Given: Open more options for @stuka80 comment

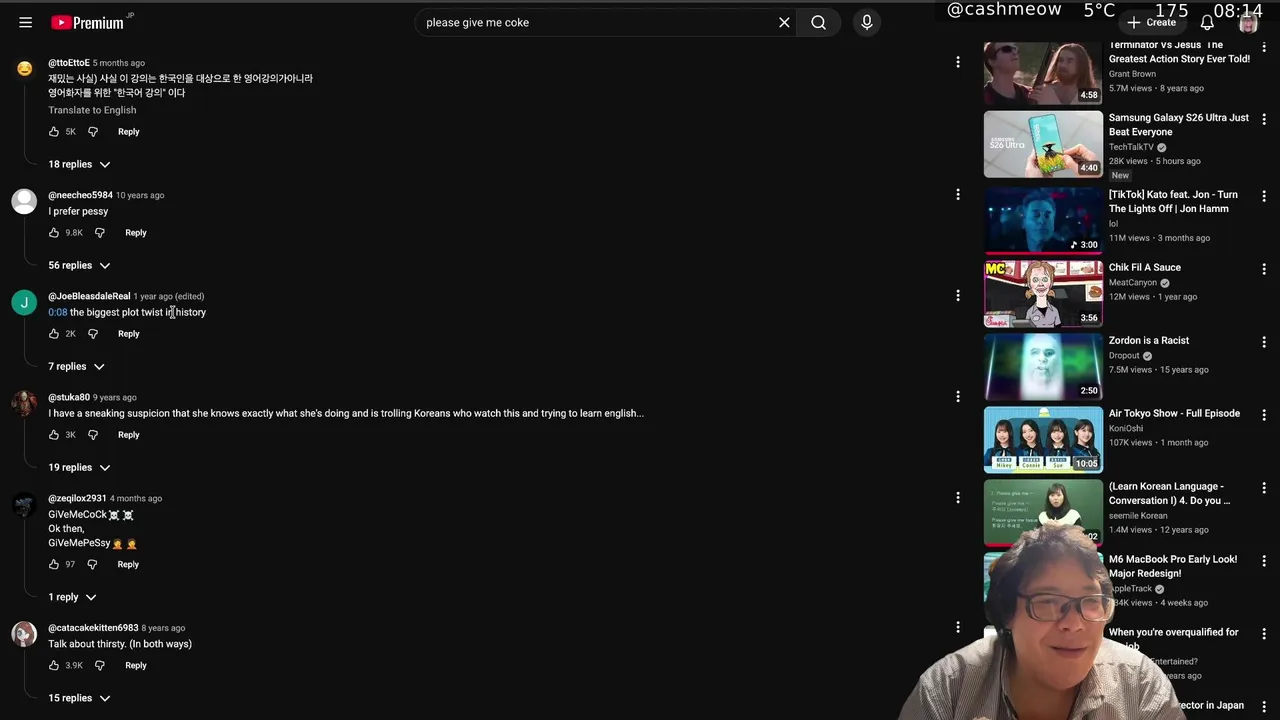Looking at the screenshot, I should [958, 396].
